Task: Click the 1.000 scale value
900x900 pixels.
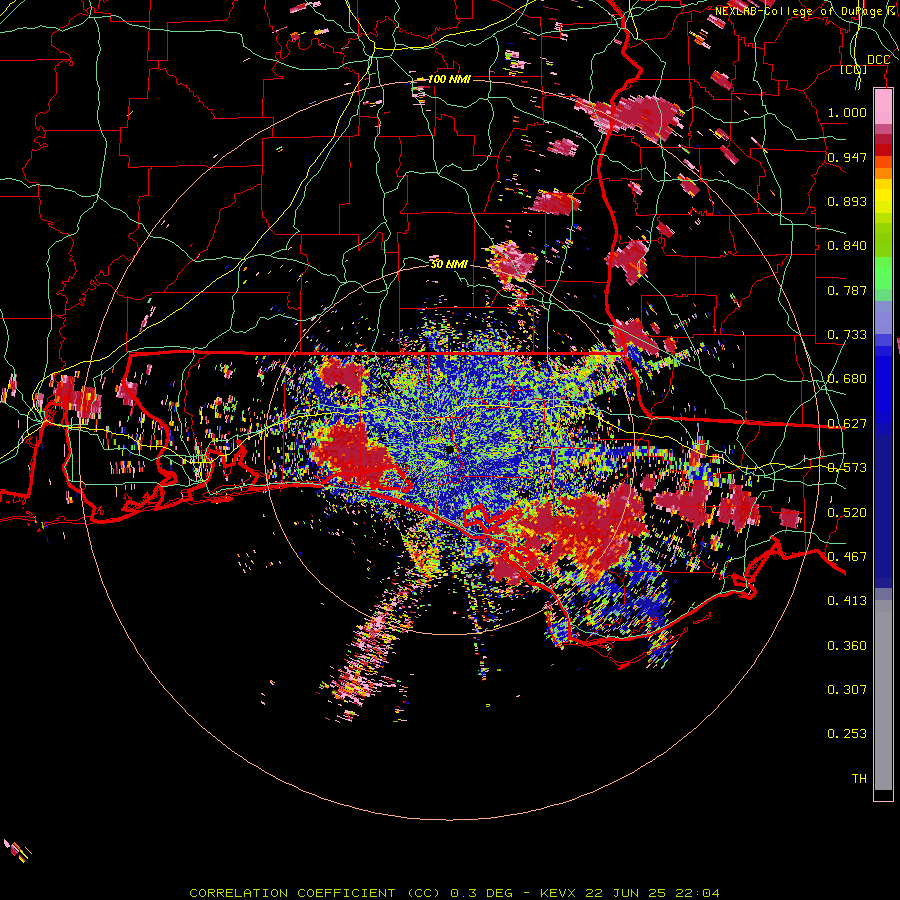Action: [x=847, y=112]
